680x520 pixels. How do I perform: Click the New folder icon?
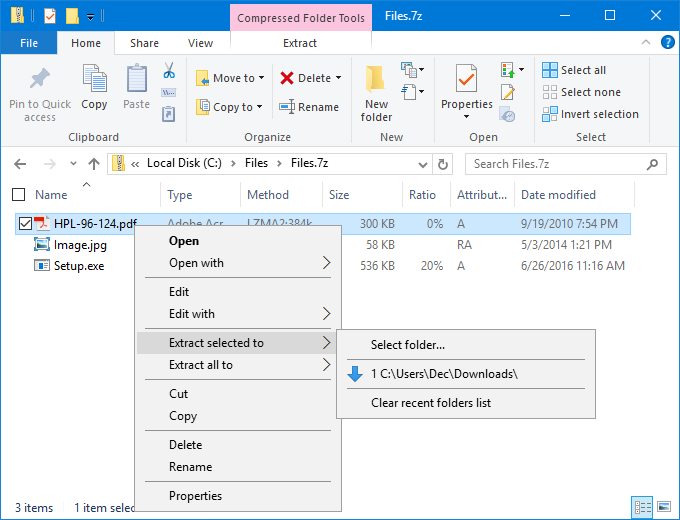coord(376,80)
